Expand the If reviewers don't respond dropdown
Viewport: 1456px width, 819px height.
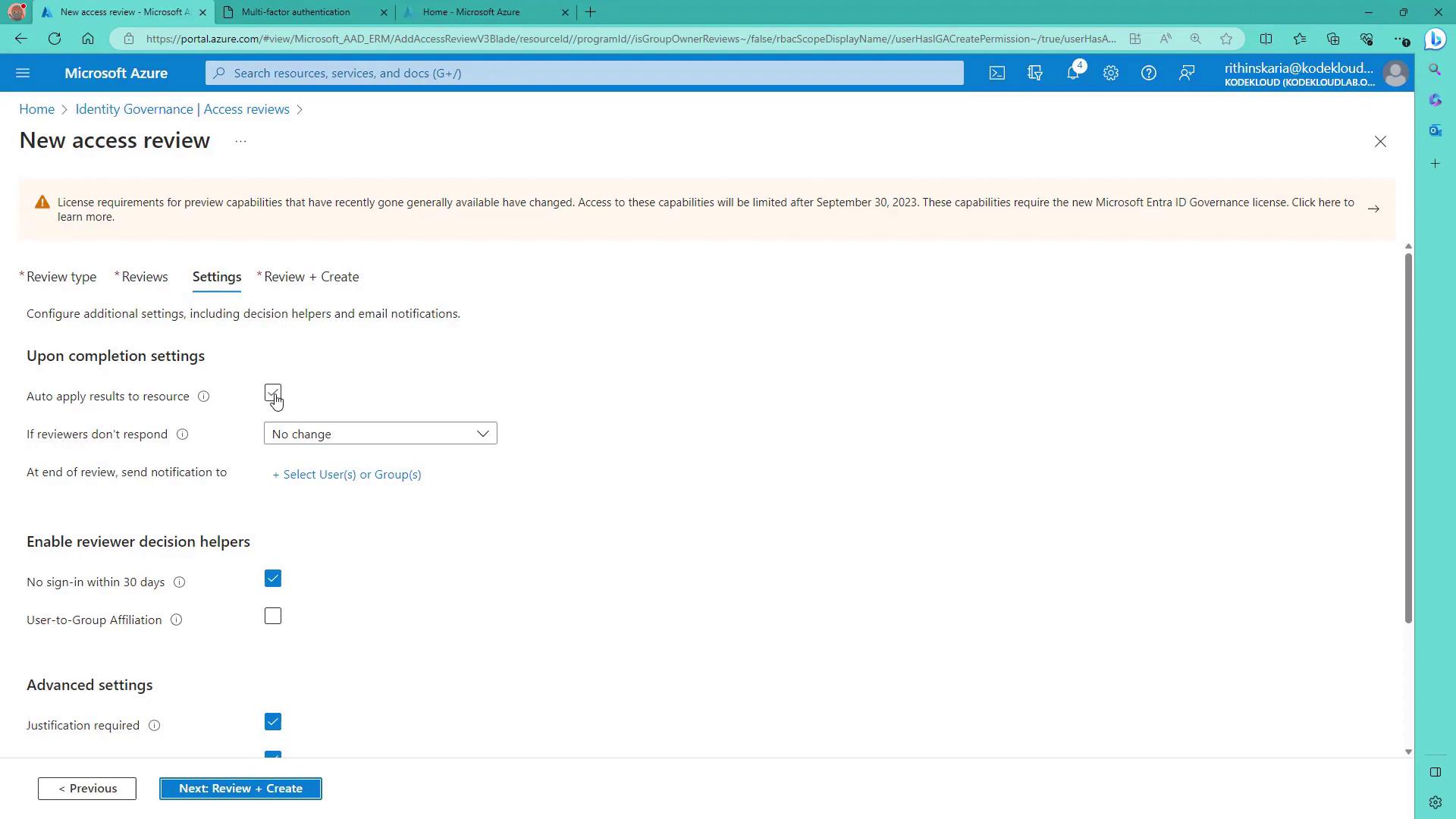[380, 434]
